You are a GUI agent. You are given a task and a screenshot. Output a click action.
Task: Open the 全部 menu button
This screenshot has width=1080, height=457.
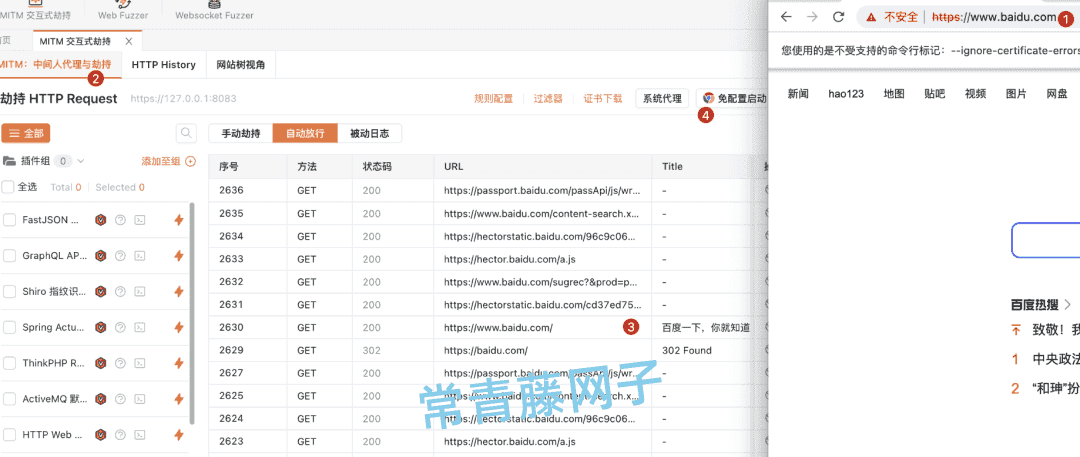tap(25, 134)
